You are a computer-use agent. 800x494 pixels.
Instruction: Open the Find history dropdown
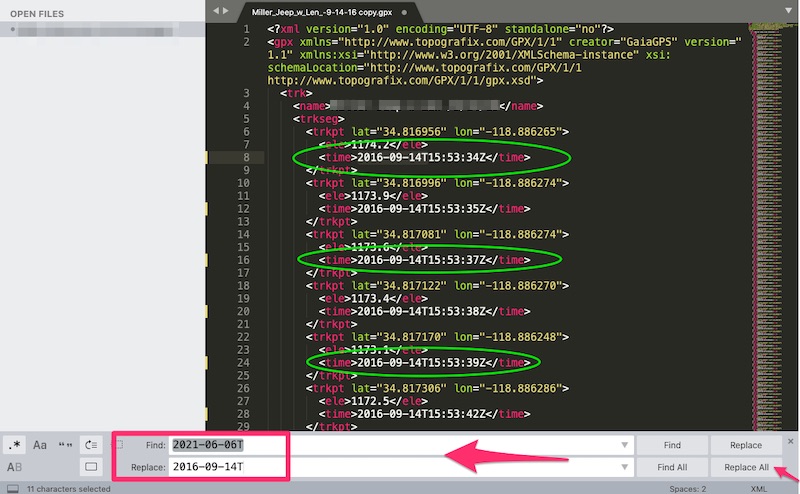[x=624, y=445]
